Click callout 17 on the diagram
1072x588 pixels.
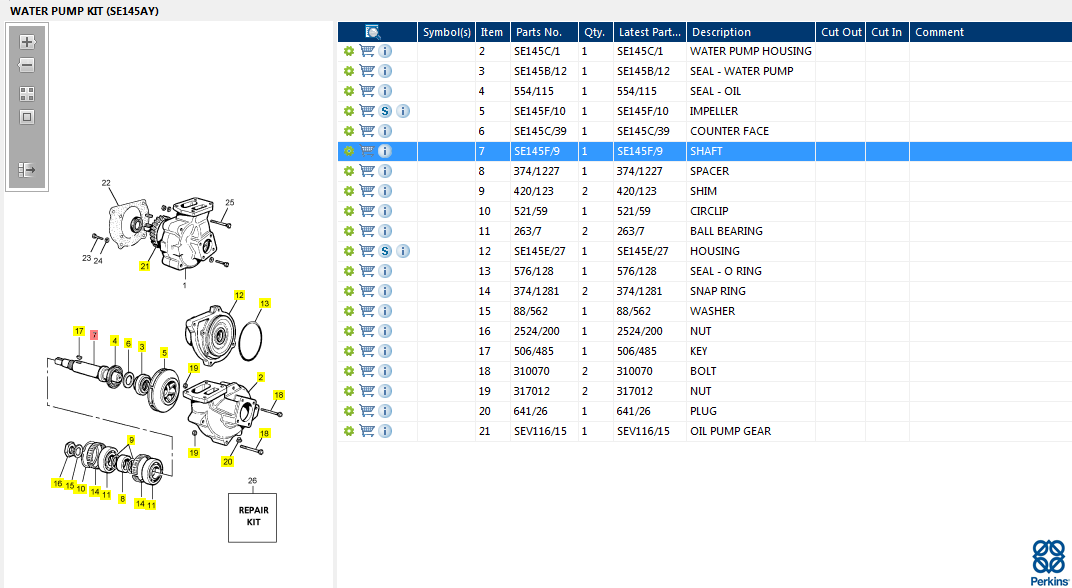79,332
